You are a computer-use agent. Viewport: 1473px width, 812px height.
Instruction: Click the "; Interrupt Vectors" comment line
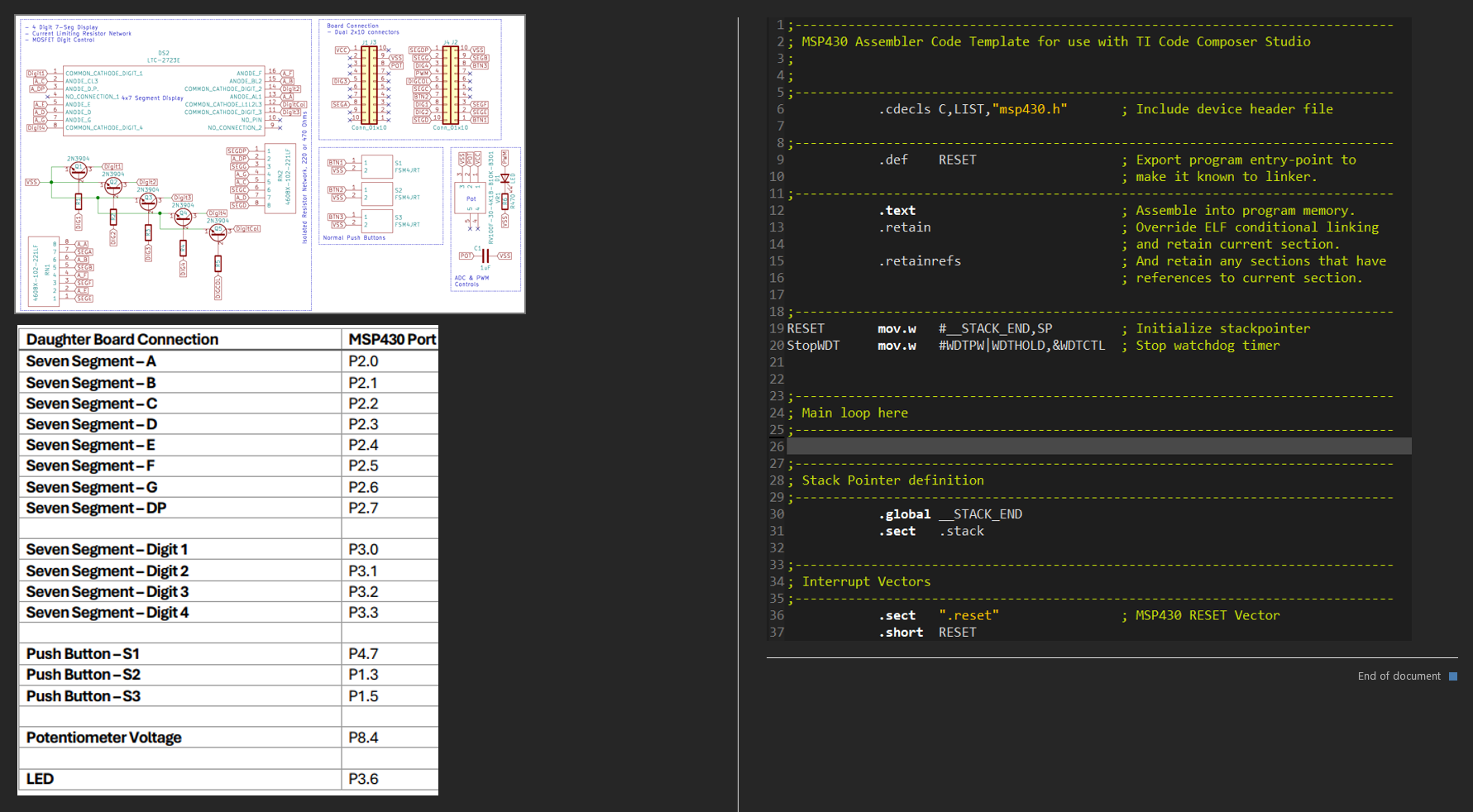tap(858, 582)
